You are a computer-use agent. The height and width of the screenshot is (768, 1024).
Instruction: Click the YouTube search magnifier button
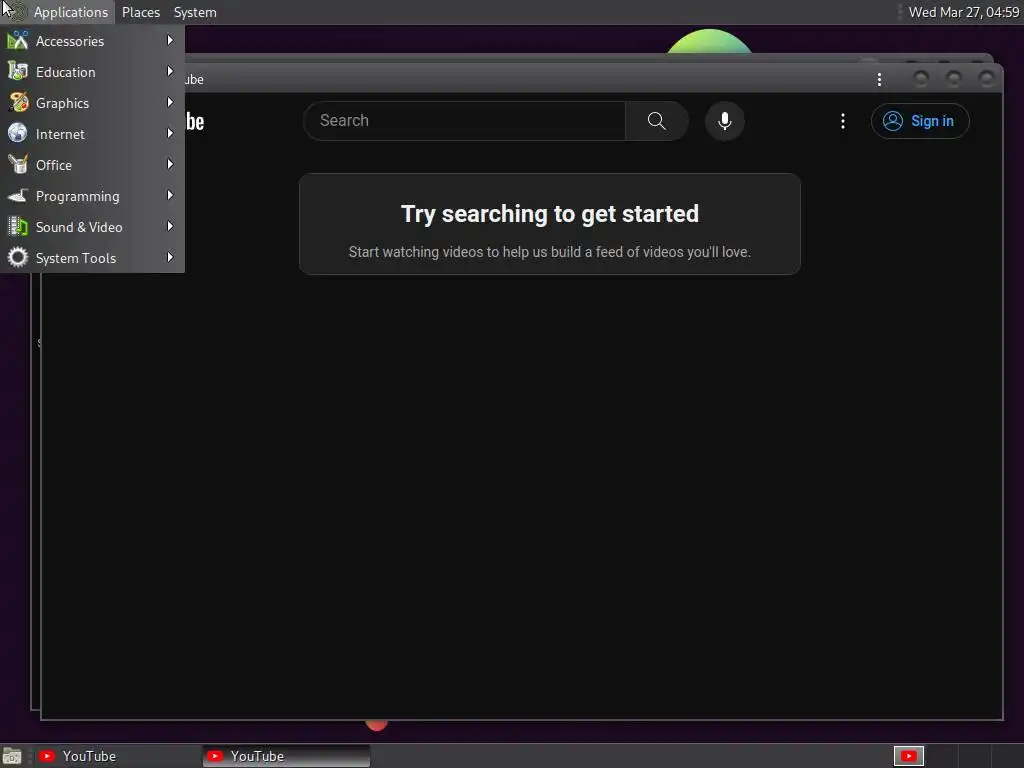656,121
